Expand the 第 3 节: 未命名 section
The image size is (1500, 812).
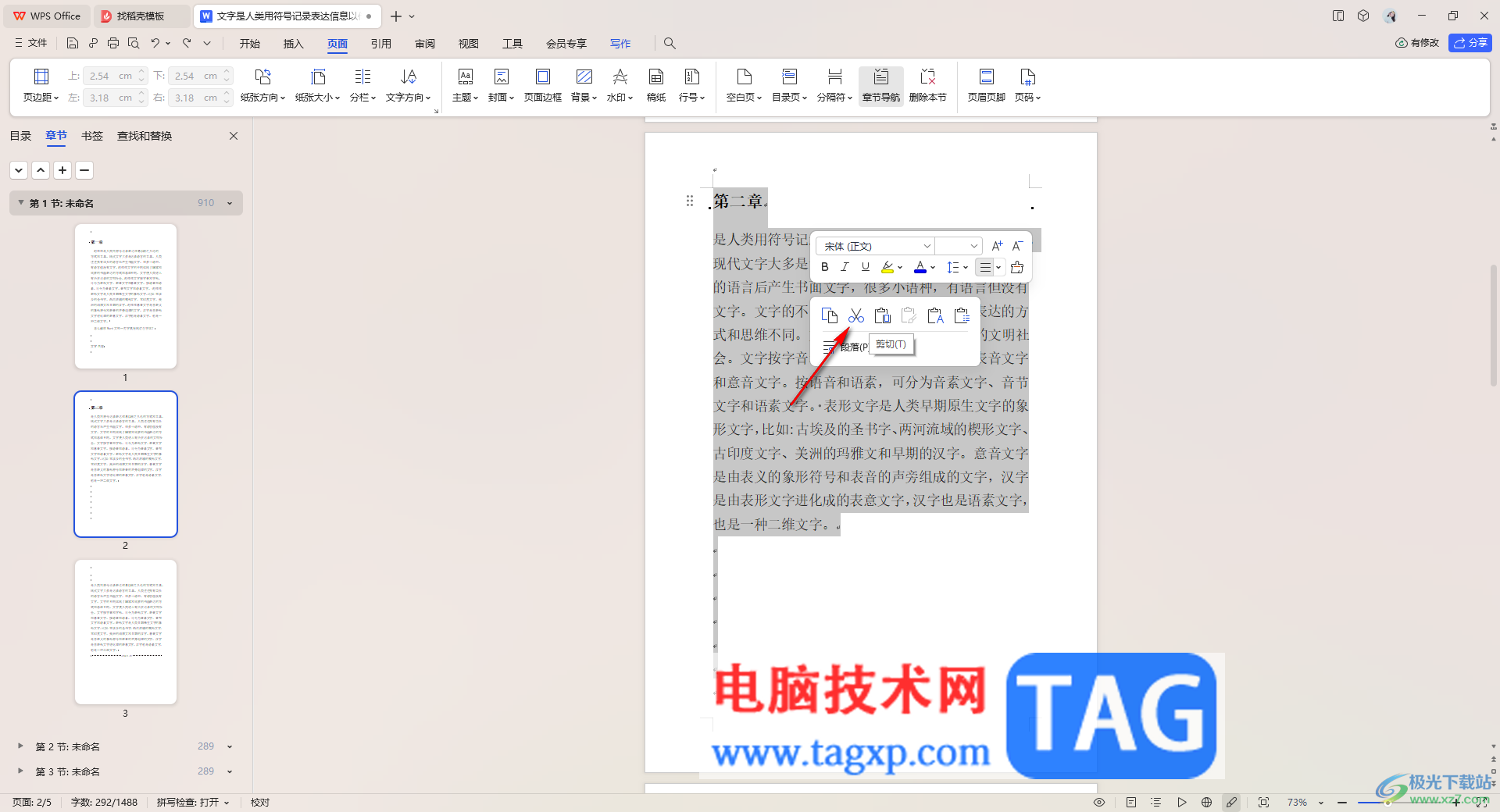21,771
